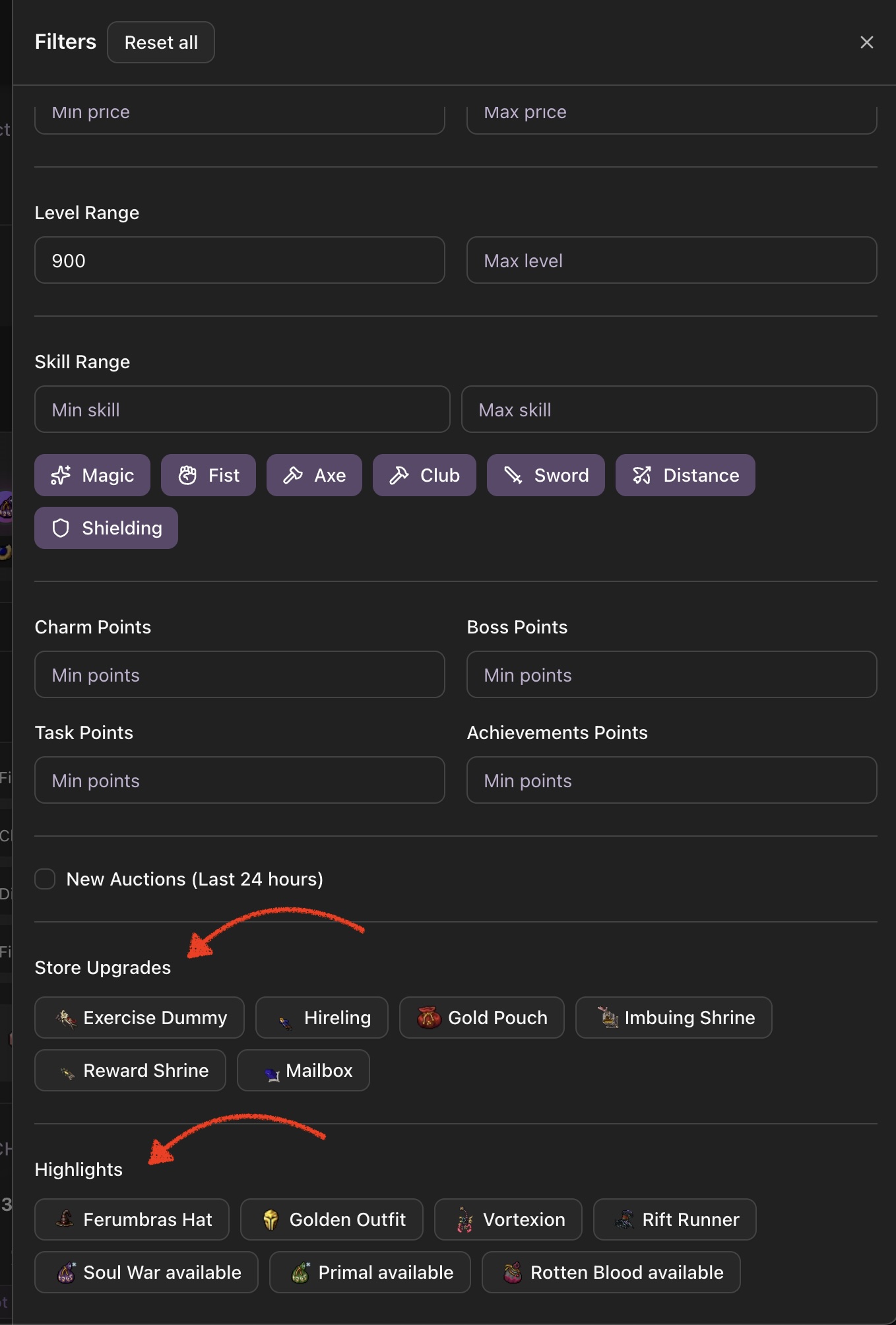The width and height of the screenshot is (896, 1325).
Task: Filter by Rift Runner highlight
Action: (675, 1219)
